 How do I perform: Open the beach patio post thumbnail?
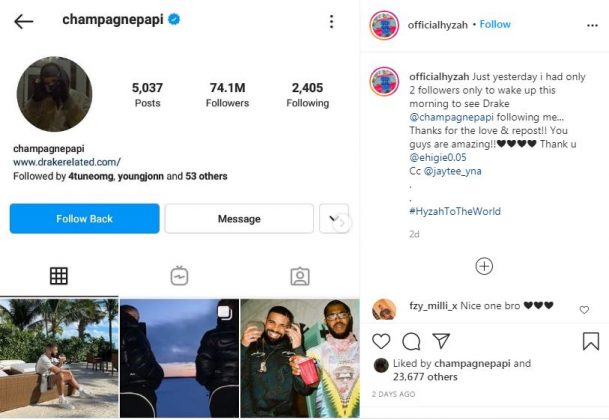point(59,358)
